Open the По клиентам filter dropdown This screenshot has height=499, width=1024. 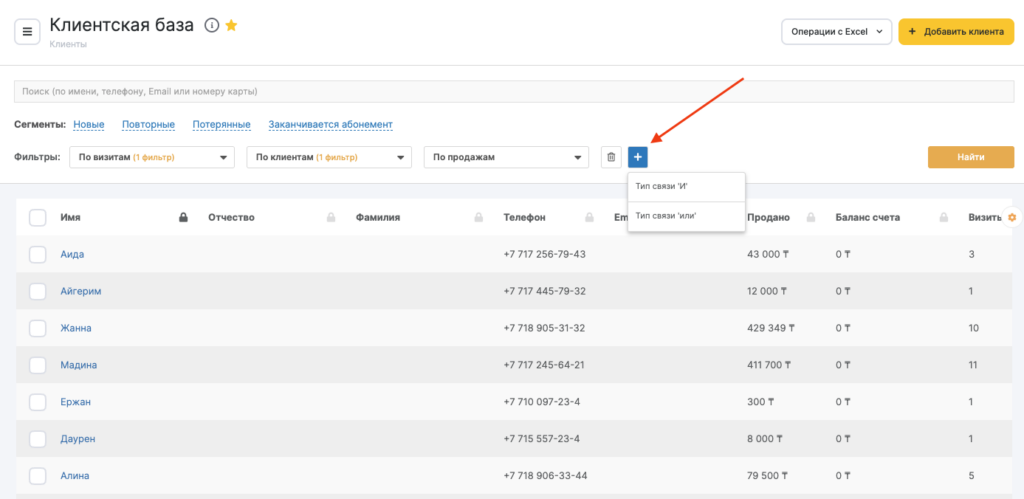329,157
